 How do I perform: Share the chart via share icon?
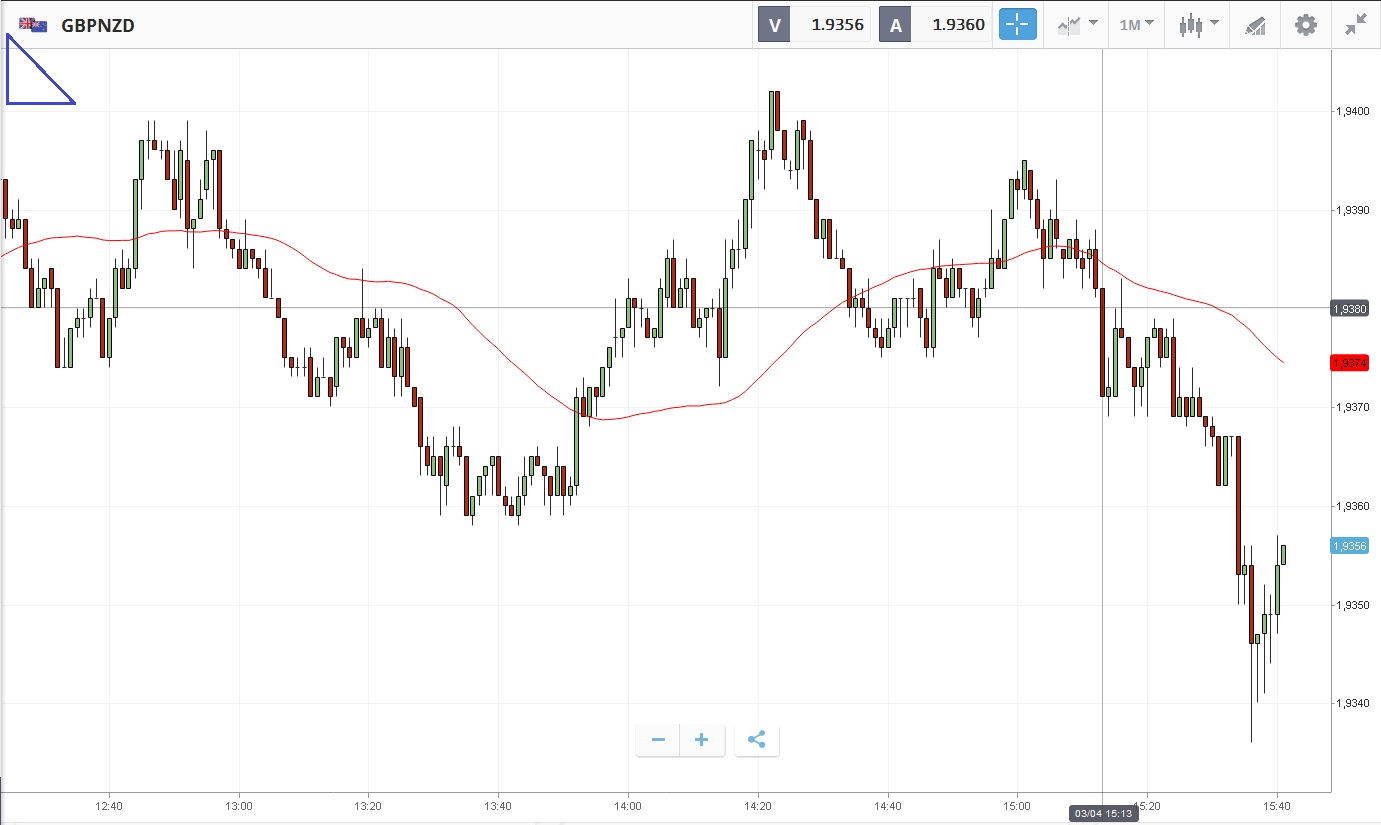pos(757,740)
